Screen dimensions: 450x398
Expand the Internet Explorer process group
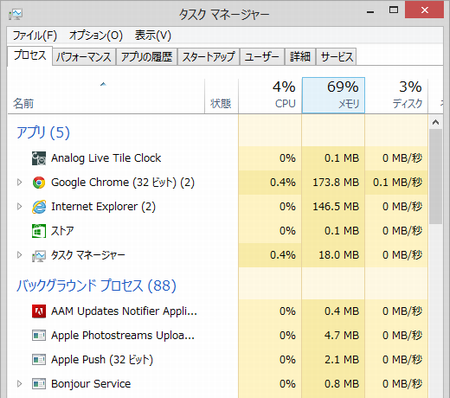19,207
